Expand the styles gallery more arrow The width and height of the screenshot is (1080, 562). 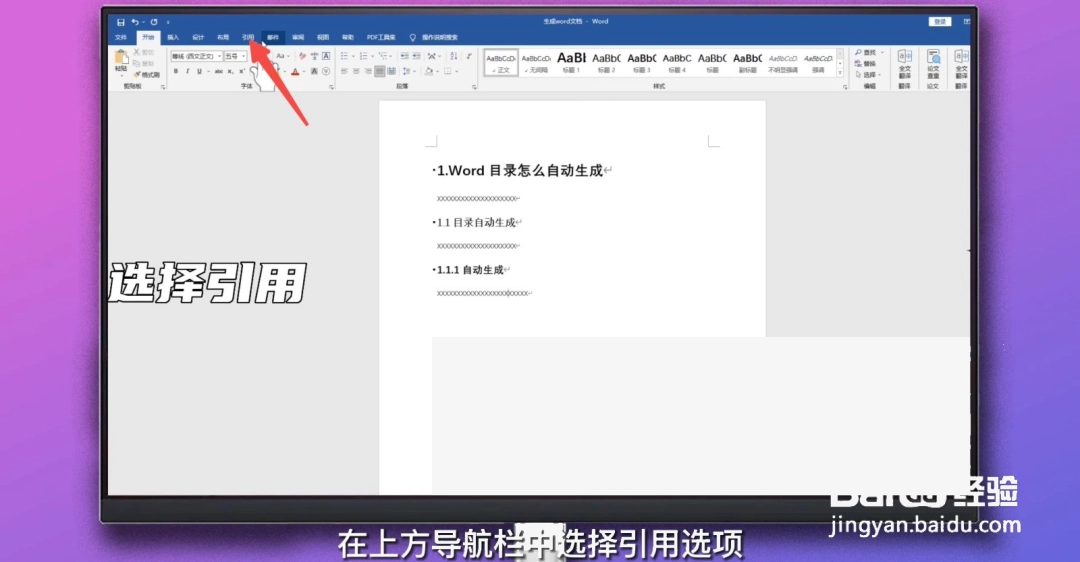tap(840, 73)
